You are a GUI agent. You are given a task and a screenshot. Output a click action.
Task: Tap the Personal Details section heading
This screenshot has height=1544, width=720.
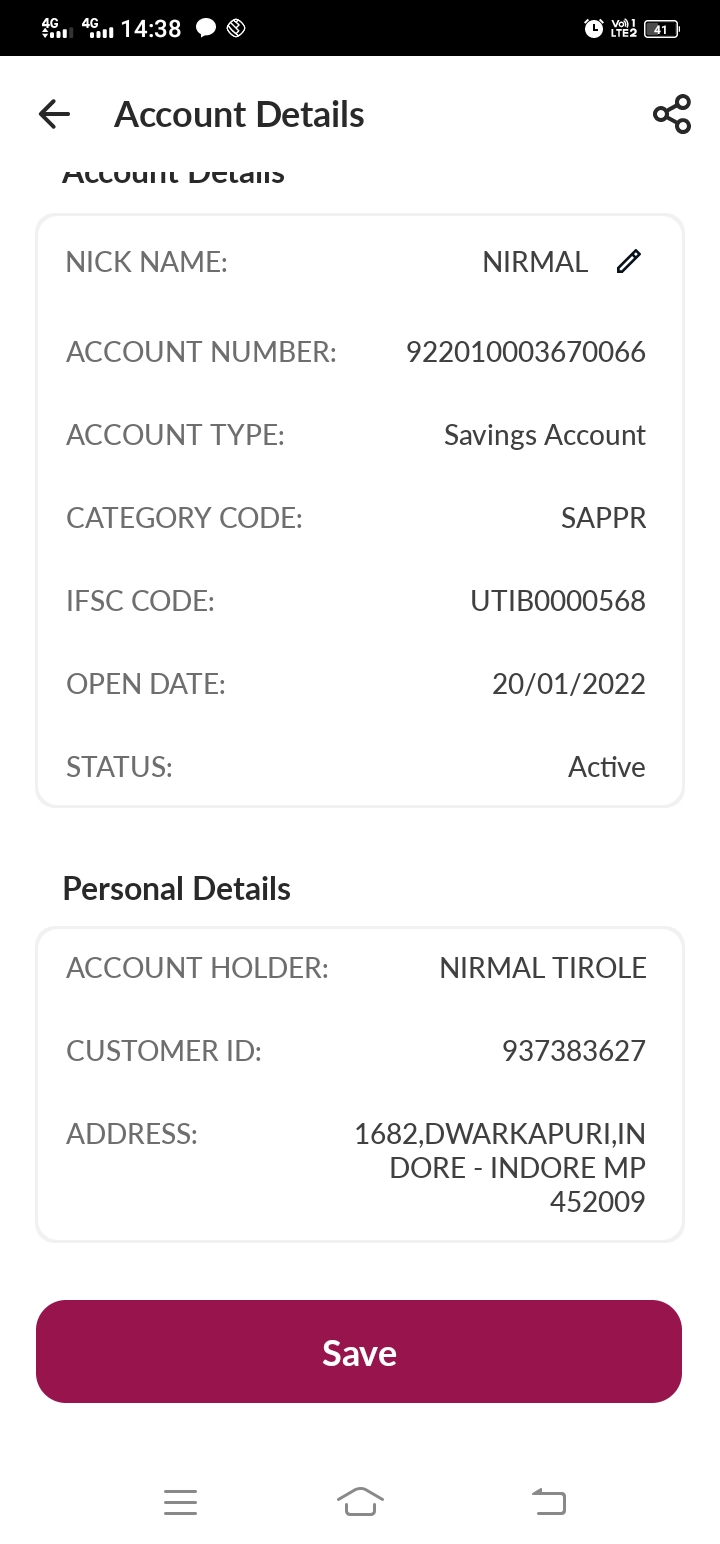(177, 889)
